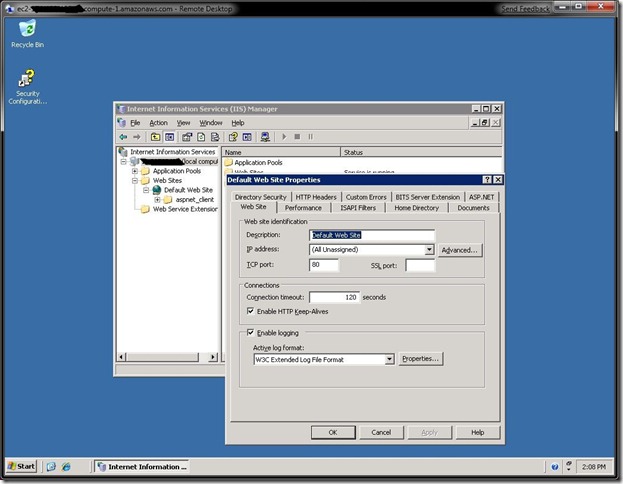This screenshot has height=484, width=623.
Task: Launch Internet Explorer from quick launch
Action: point(66,467)
